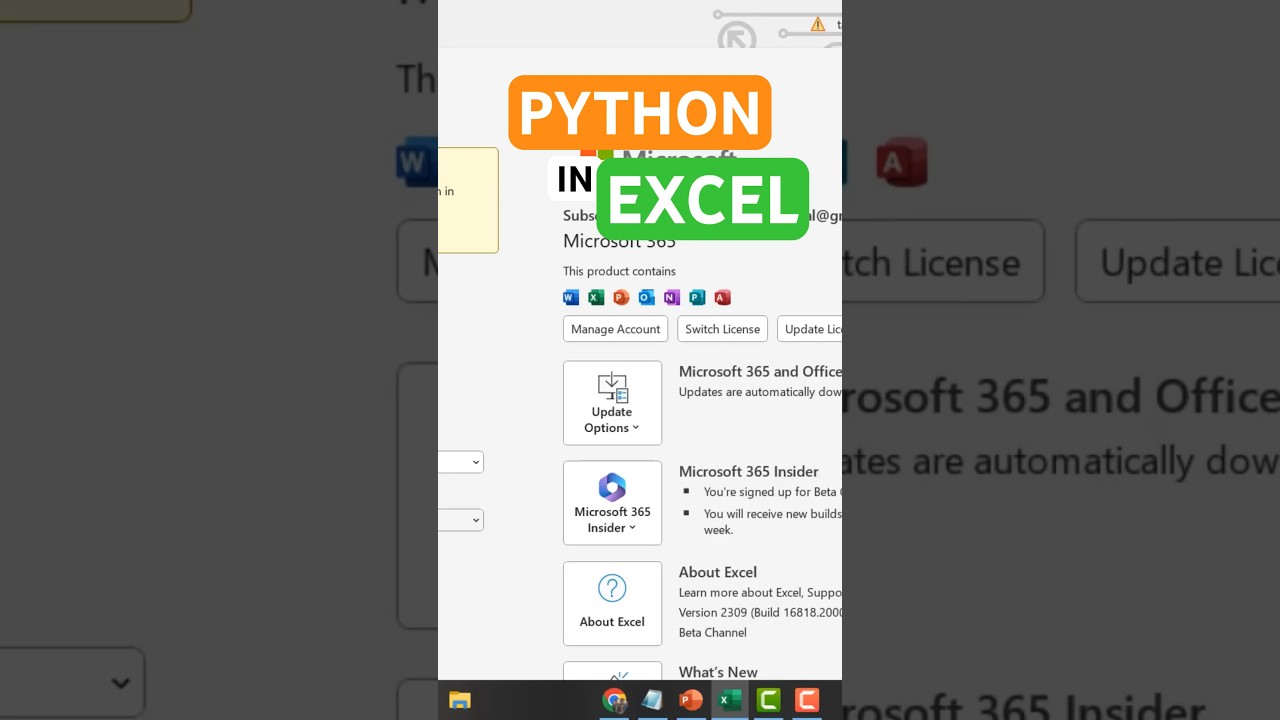1280x720 pixels.
Task: Click the yellow warning triangle icon
Action: pyautogui.click(x=818, y=24)
